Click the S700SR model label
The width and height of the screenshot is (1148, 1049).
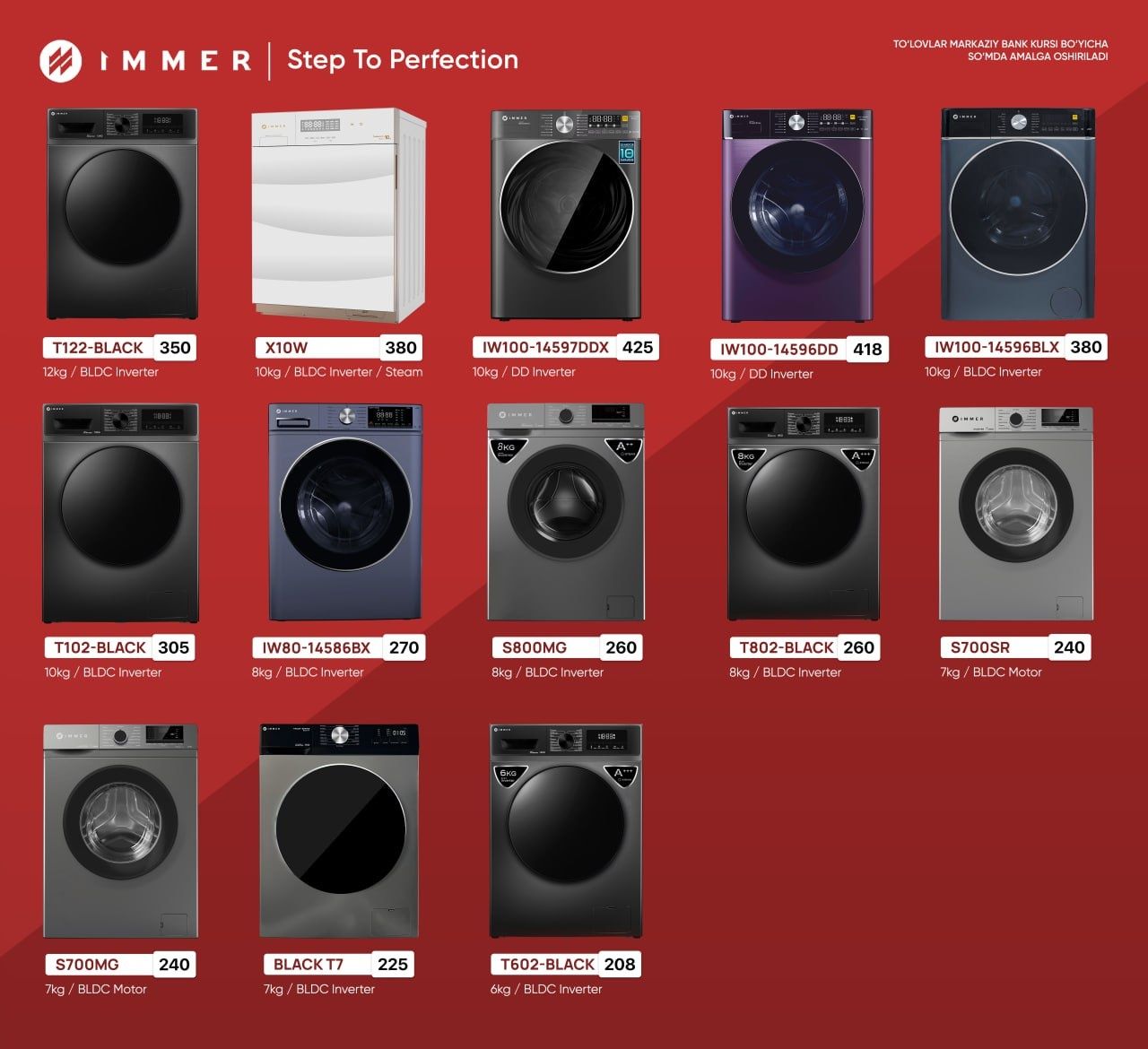[x=980, y=647]
